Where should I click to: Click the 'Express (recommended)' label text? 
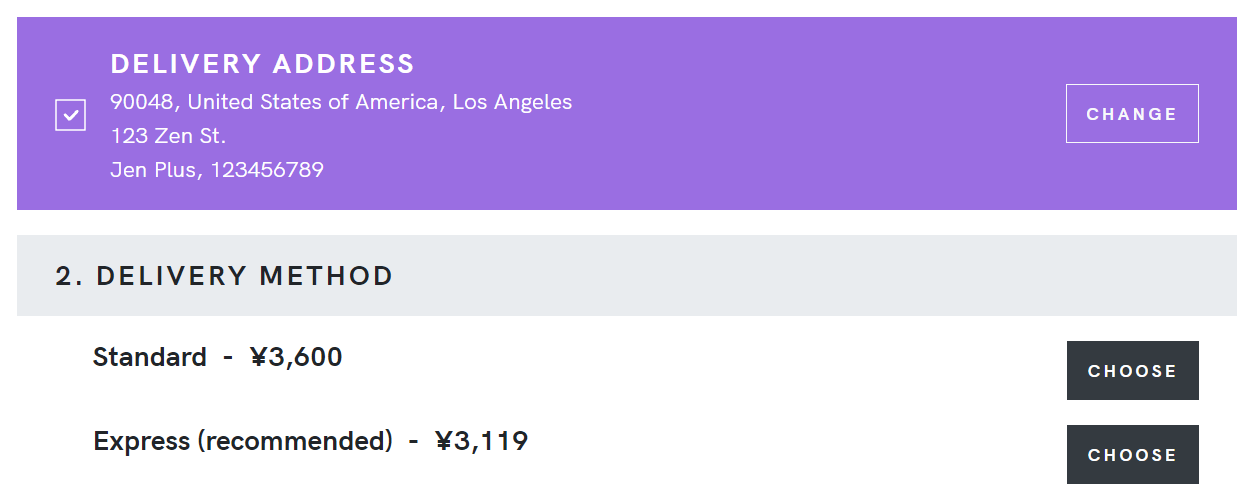click(x=243, y=441)
